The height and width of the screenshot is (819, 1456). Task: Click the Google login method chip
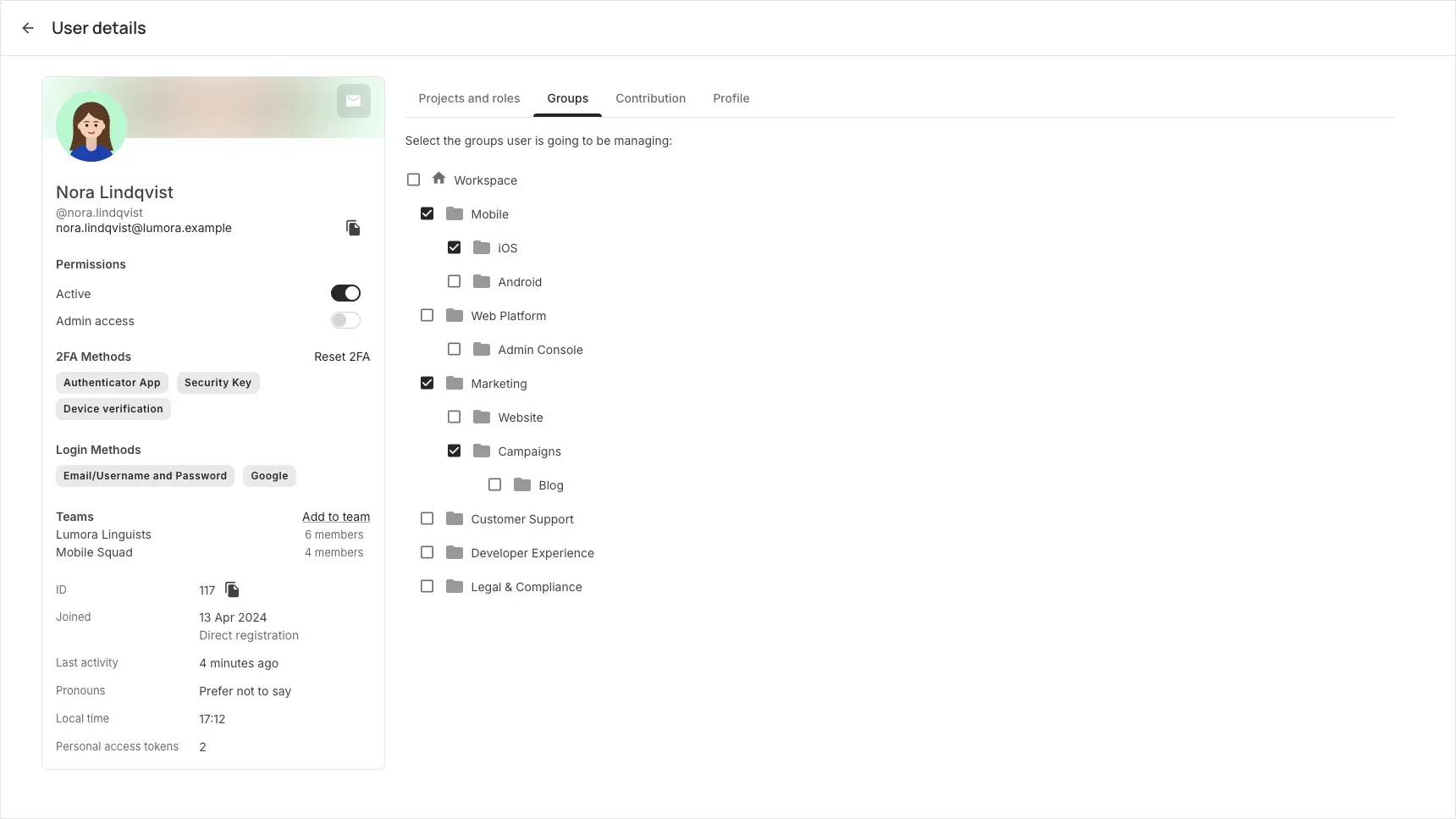pyautogui.click(x=269, y=476)
